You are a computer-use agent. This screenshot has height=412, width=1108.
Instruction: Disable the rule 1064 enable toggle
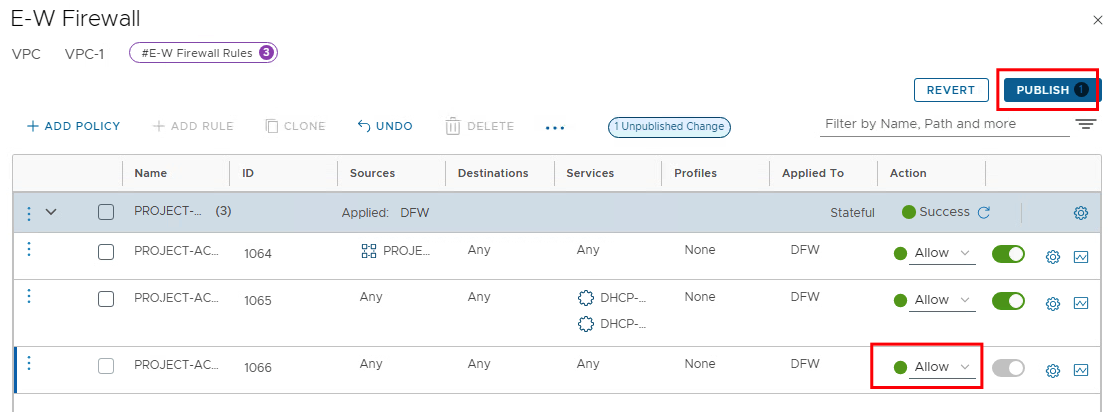pos(1008,254)
